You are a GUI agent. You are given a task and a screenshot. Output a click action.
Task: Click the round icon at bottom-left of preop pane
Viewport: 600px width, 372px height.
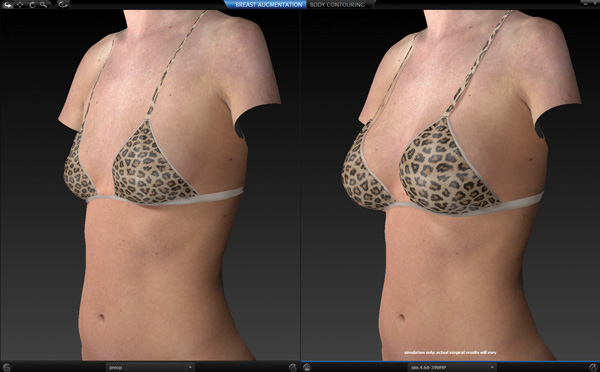[x=6, y=367]
